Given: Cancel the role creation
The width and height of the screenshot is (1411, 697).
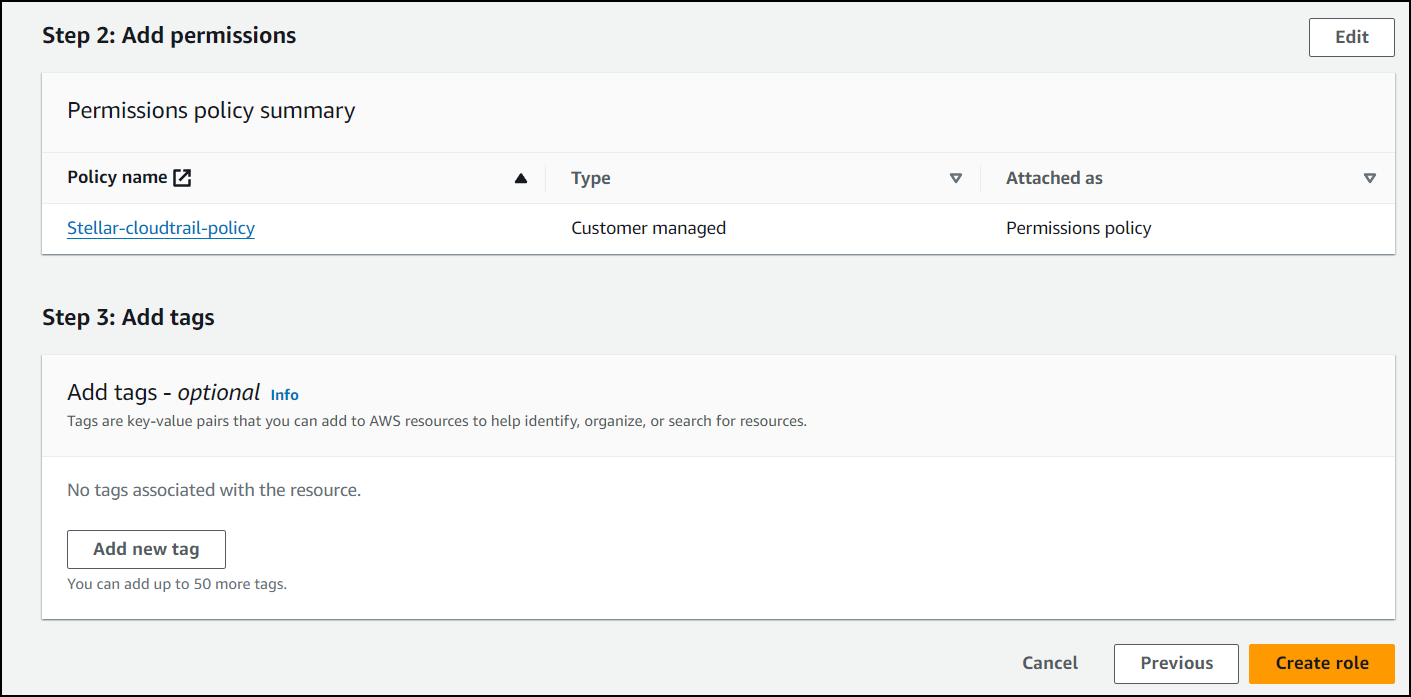Looking at the screenshot, I should pyautogui.click(x=1049, y=663).
